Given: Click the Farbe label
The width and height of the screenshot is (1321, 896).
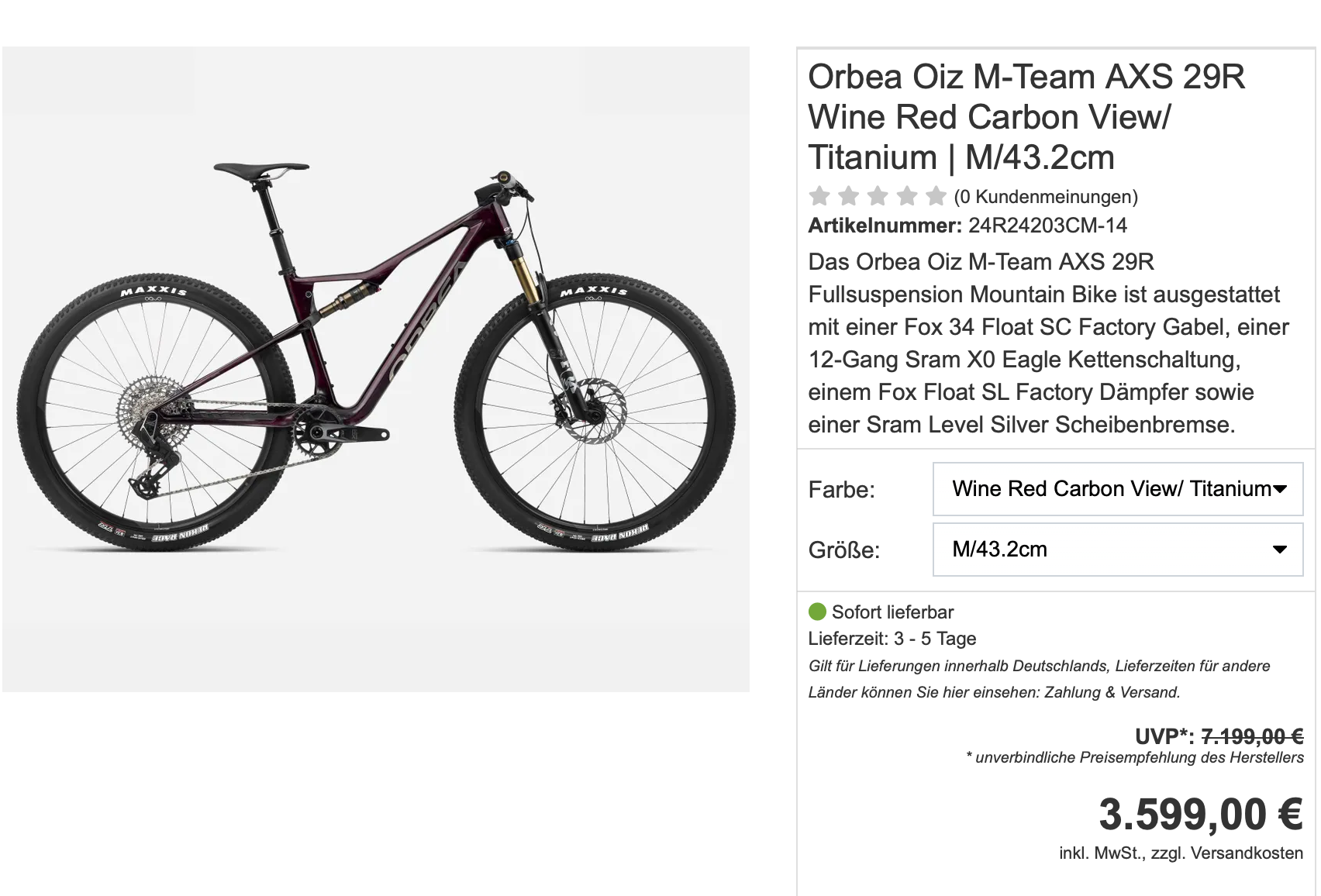Looking at the screenshot, I should [841, 490].
